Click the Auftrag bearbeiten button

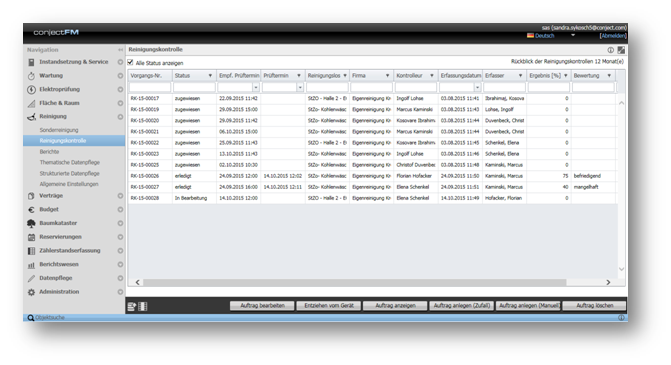[262, 306]
